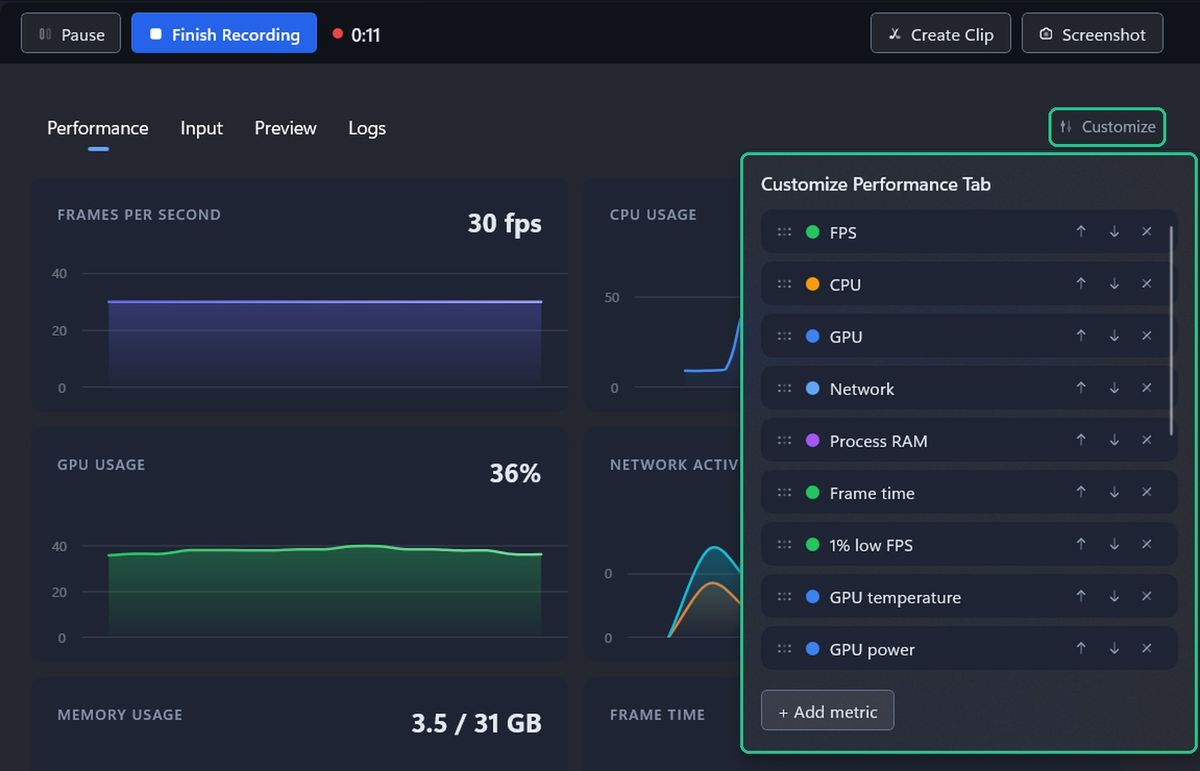This screenshot has height=771, width=1200.
Task: Click the '3.5 / 31 GB' memory value
Action: (477, 723)
